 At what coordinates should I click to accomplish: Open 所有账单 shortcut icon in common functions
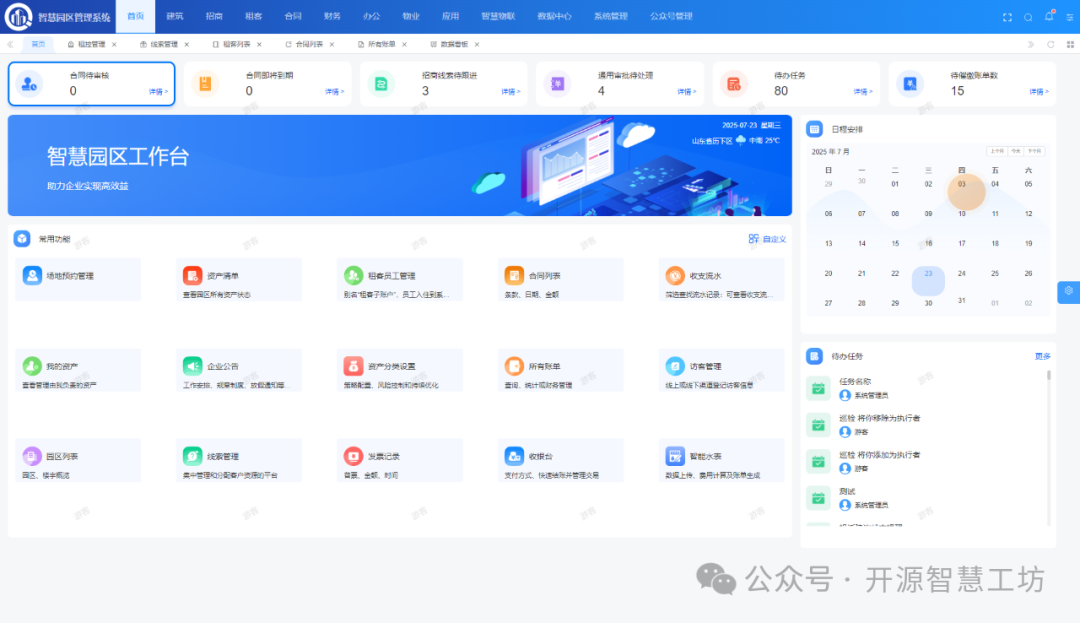coord(514,366)
